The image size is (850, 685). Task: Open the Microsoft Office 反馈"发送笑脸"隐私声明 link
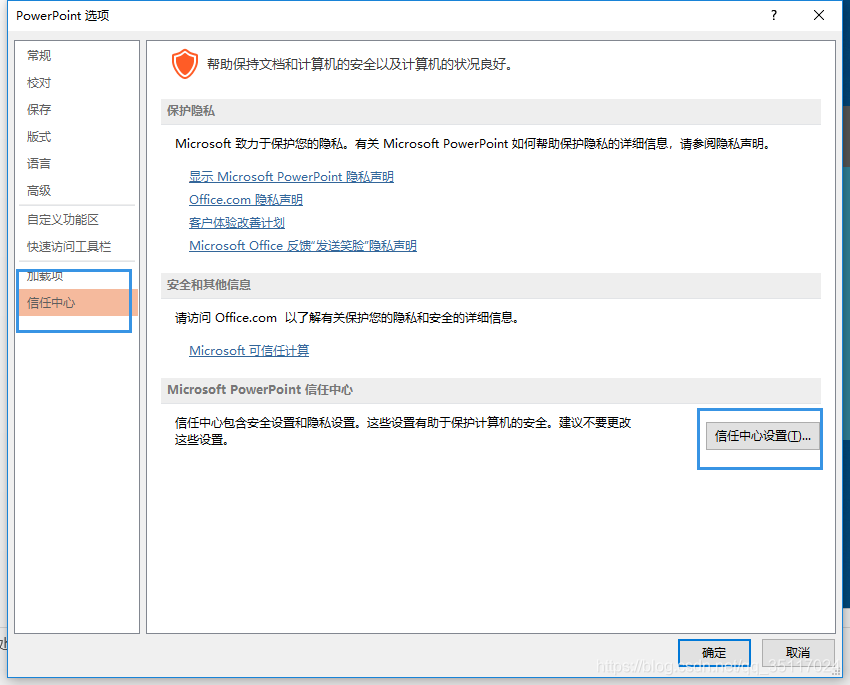302,245
